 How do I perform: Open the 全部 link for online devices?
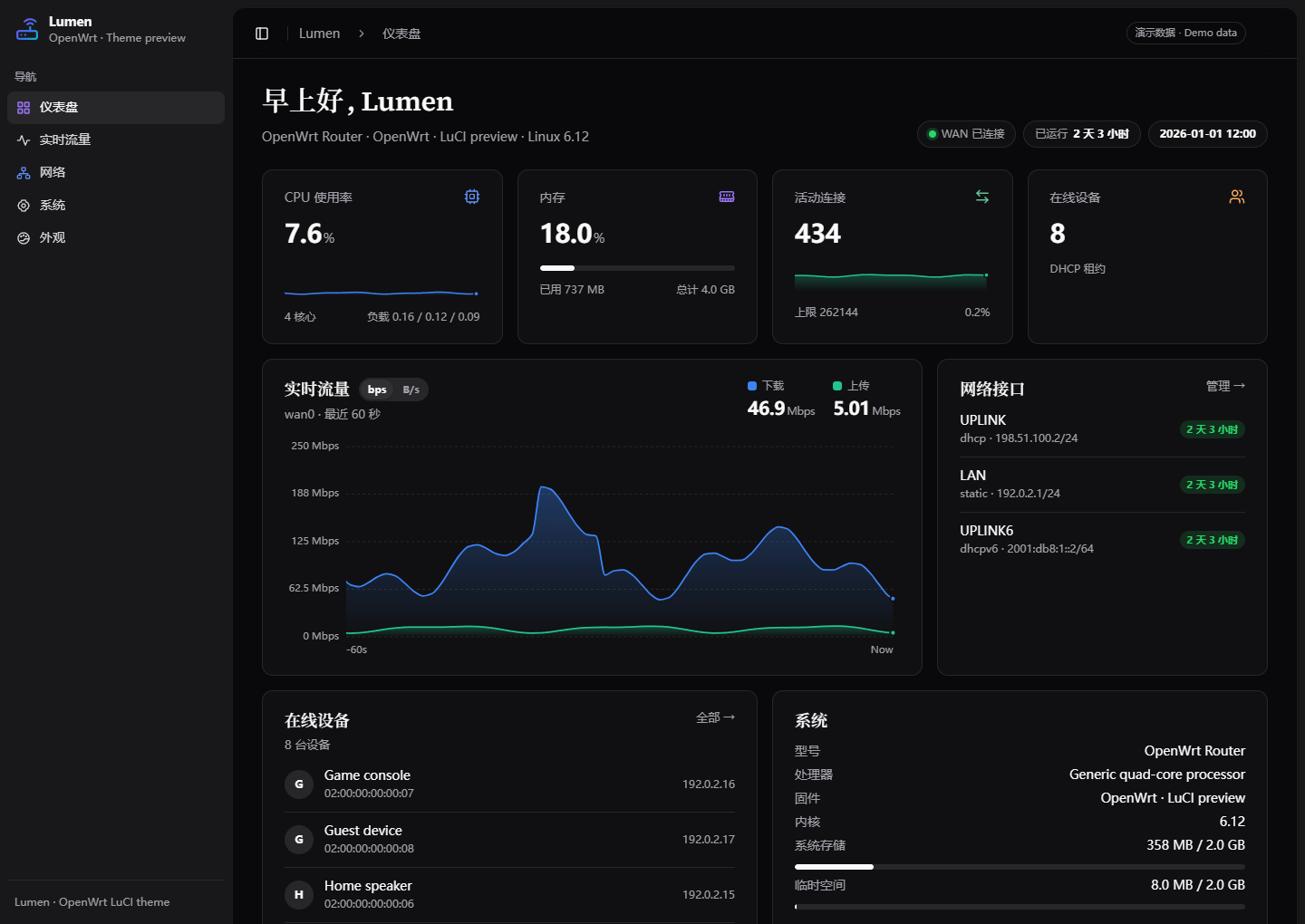[x=716, y=717]
